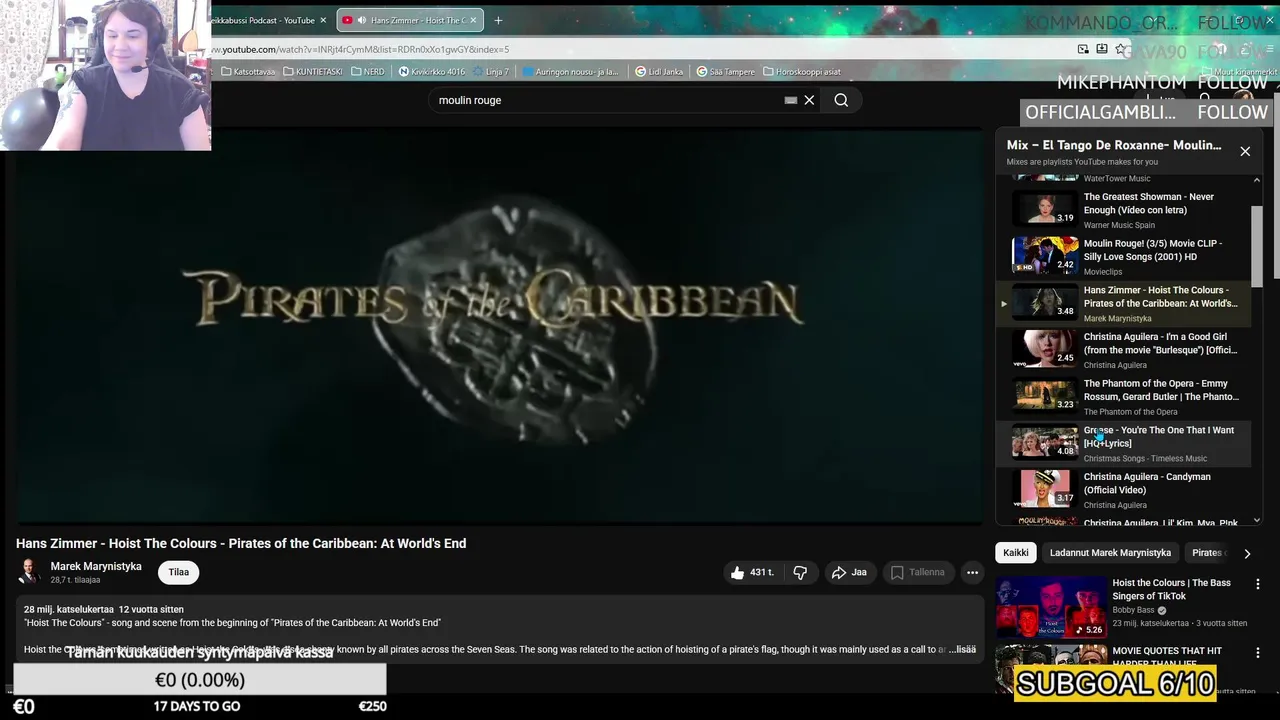Open options menu for 'MOVIE QUOTES THAT HIT' video
This screenshot has width=1280, height=720.
(1258, 652)
